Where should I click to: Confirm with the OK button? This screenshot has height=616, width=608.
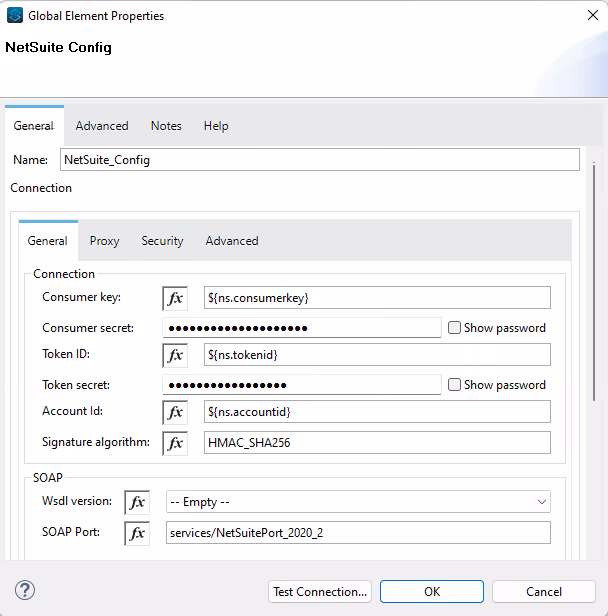432,592
